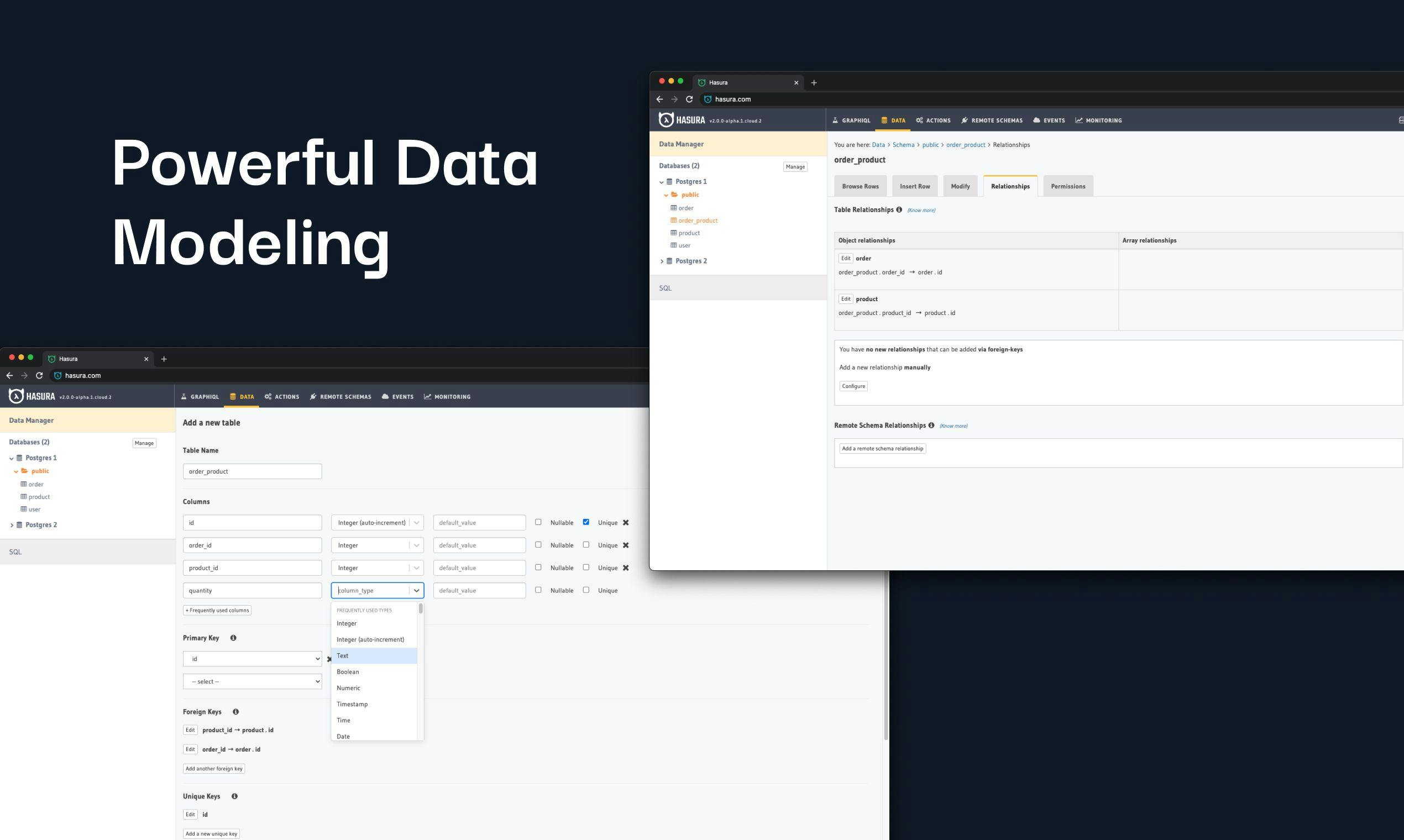Click 'Add a new unique key' button

pyautogui.click(x=211, y=834)
